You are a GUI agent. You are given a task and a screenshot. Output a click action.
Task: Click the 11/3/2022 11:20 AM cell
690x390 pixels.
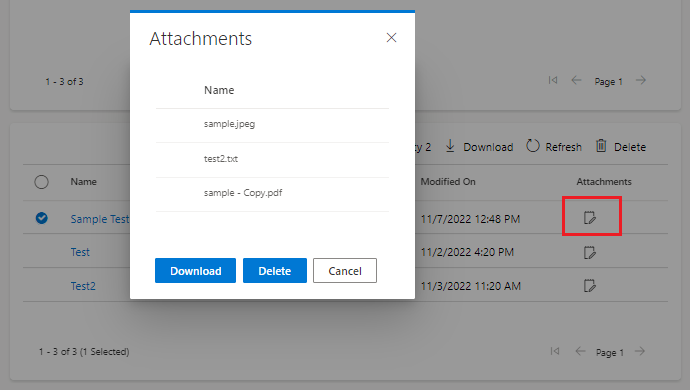point(471,286)
